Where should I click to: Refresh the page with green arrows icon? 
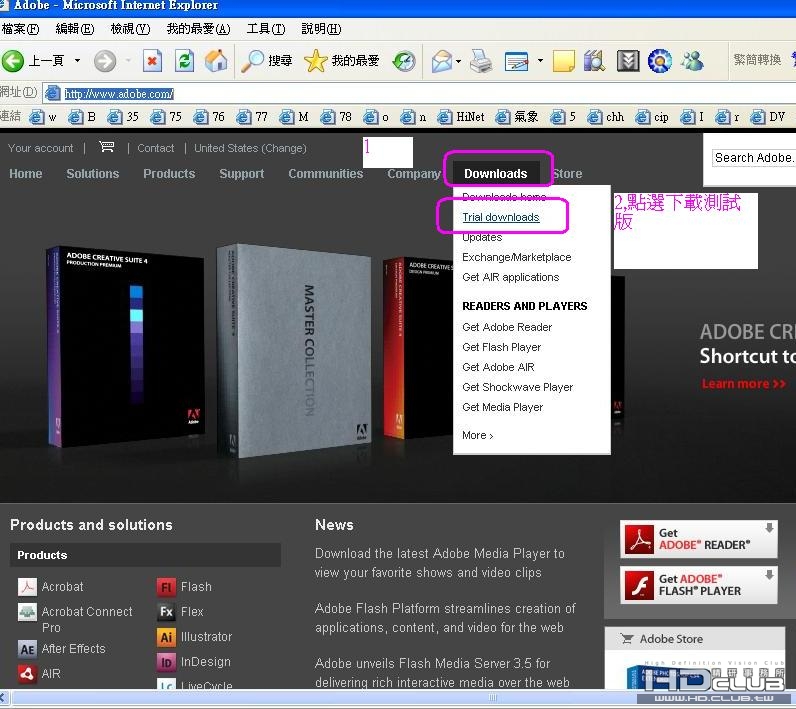[184, 61]
